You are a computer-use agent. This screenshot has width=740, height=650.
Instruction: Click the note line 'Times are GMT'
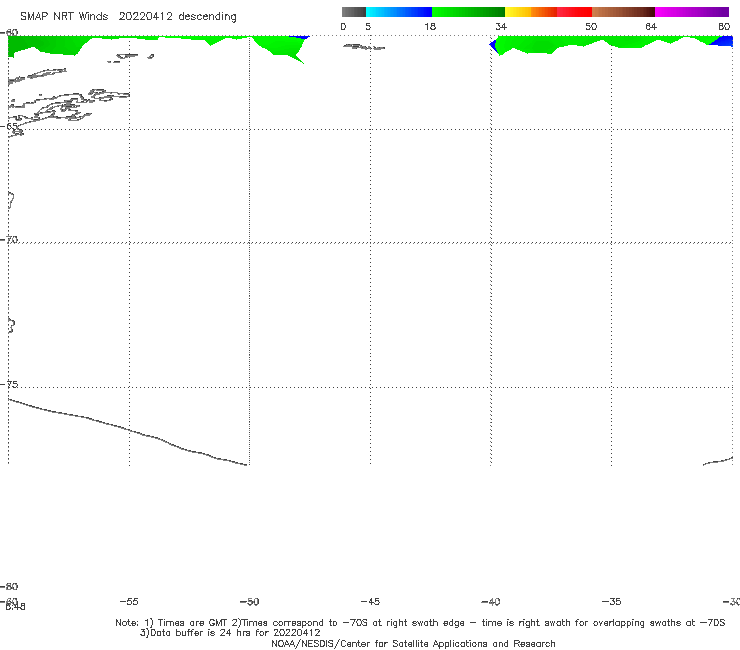coord(194,623)
